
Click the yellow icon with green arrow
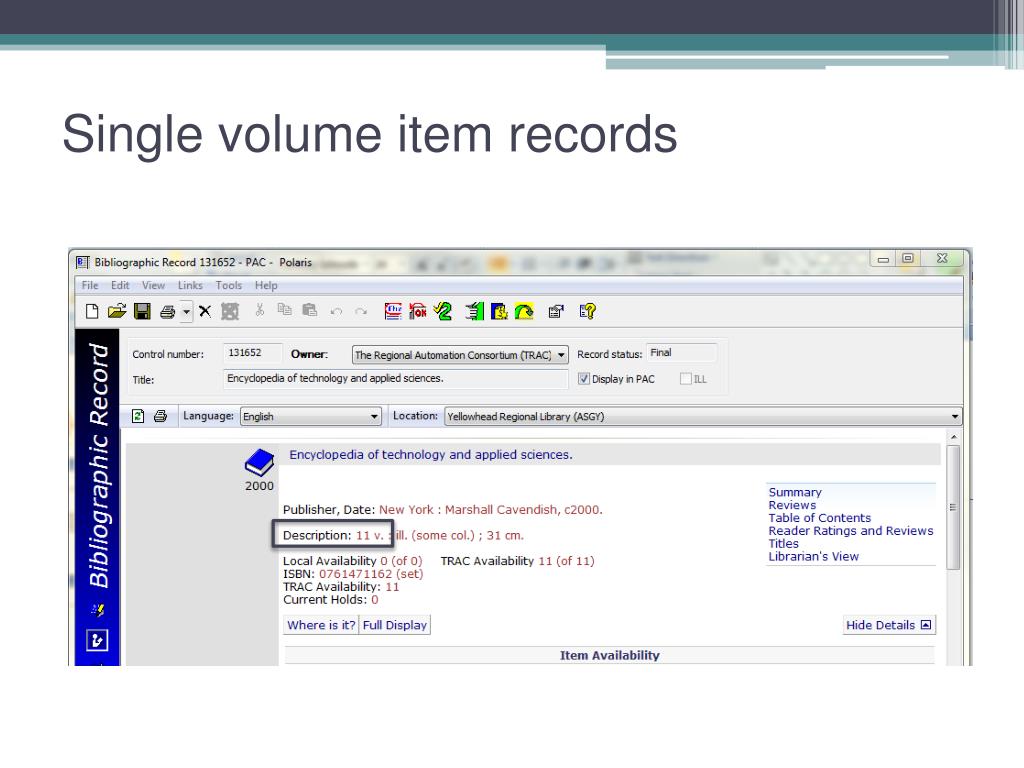coord(524,312)
